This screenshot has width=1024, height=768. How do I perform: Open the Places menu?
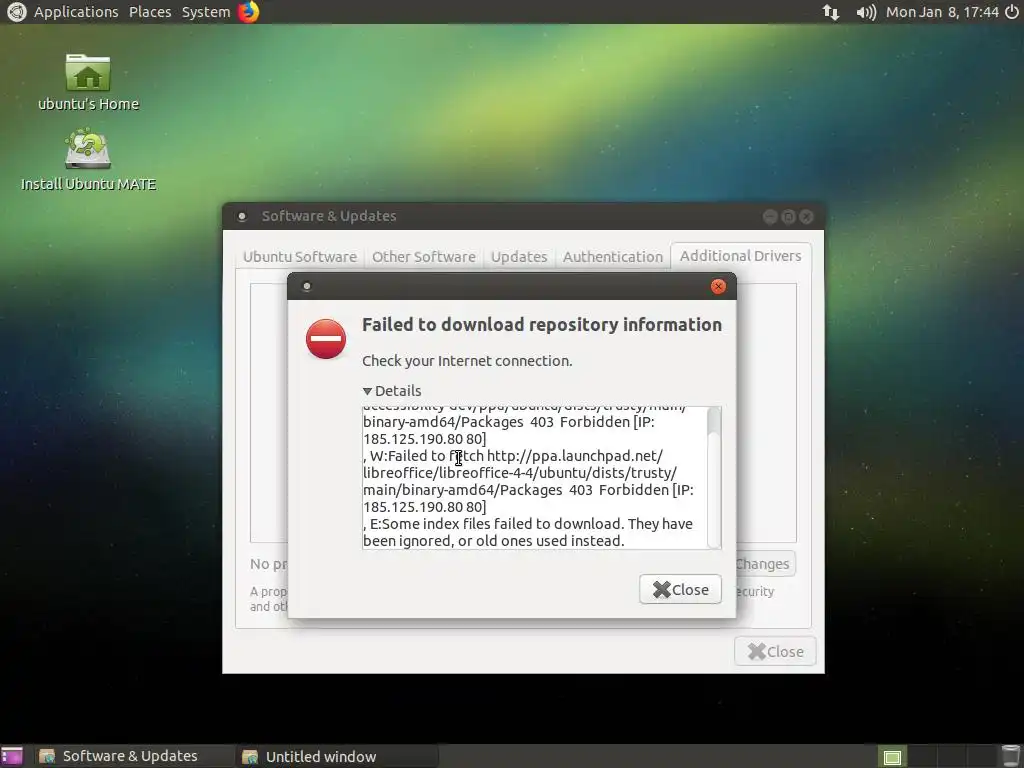(150, 12)
